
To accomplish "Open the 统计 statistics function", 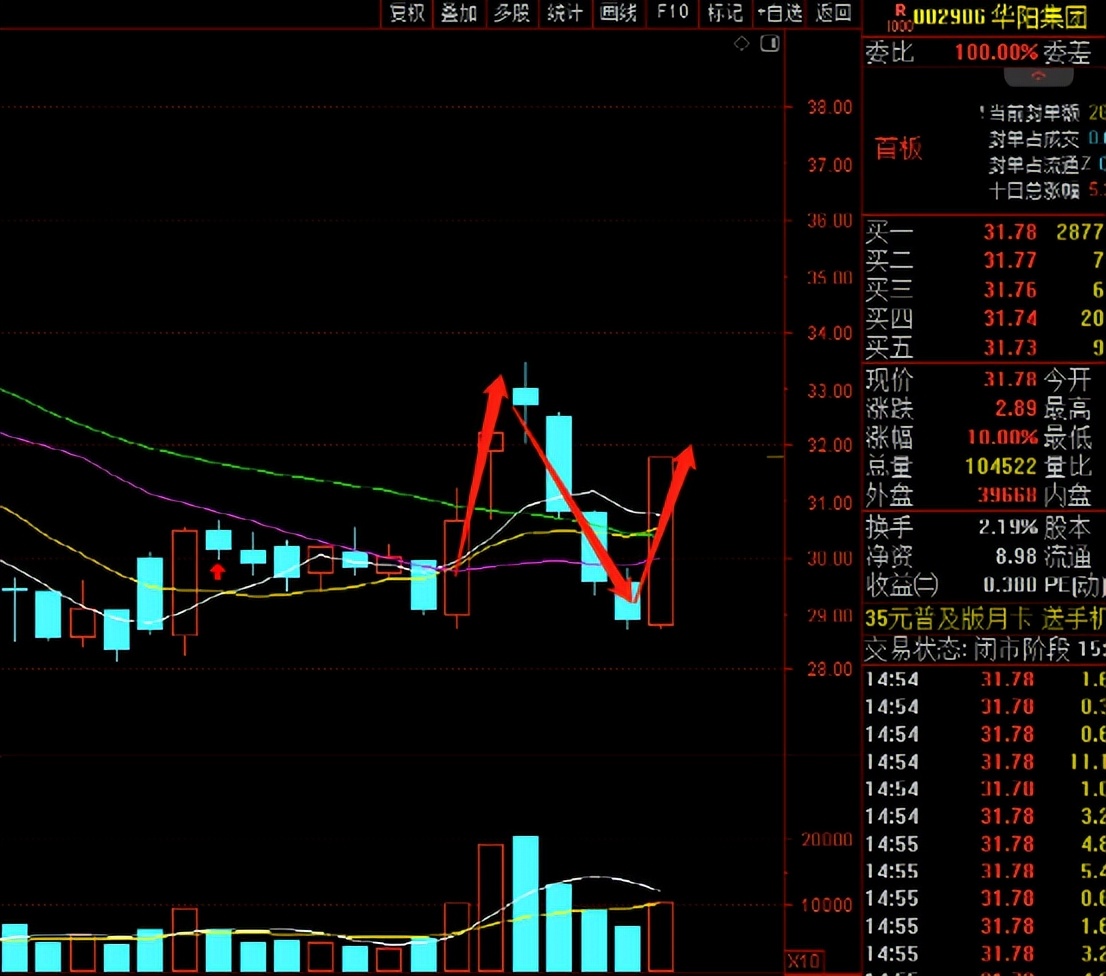I will (565, 13).
